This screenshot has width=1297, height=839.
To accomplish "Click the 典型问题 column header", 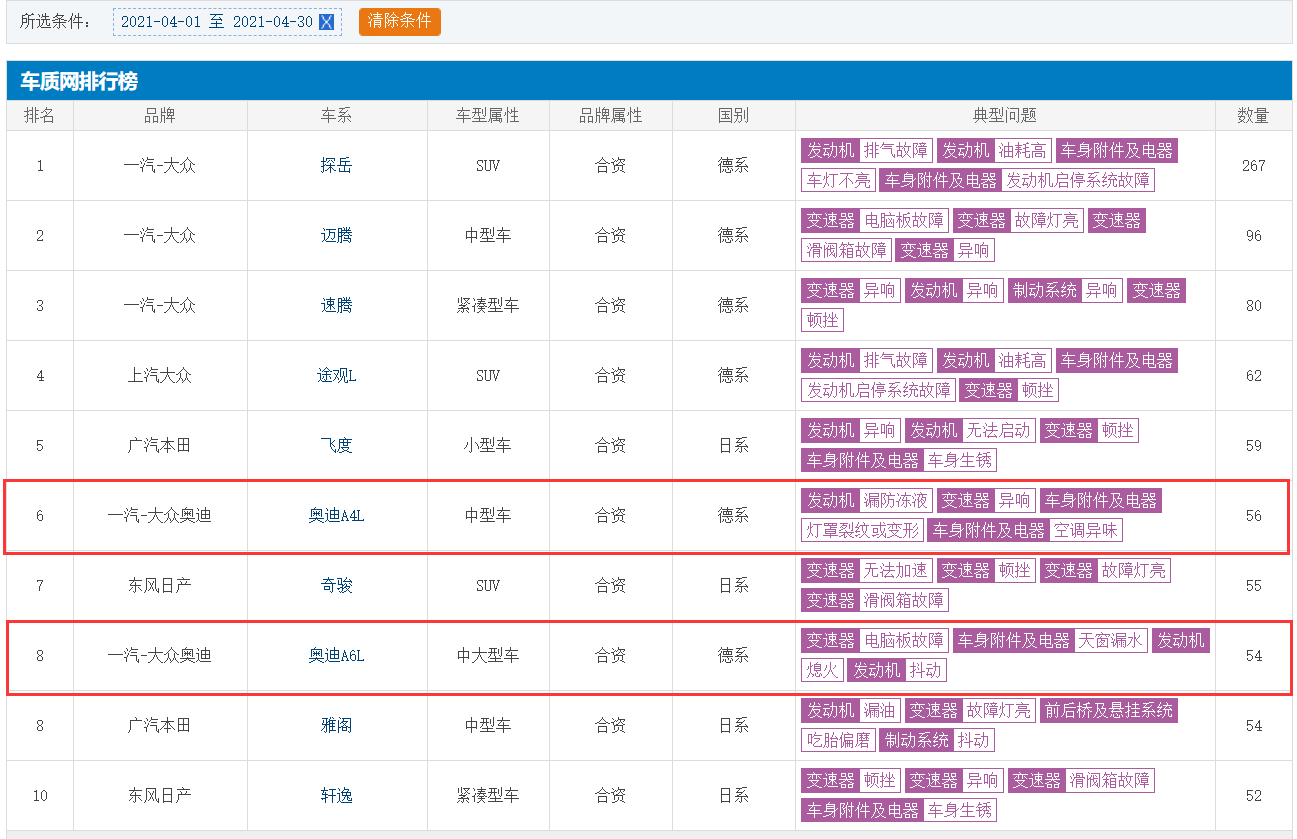I will pos(1005,116).
